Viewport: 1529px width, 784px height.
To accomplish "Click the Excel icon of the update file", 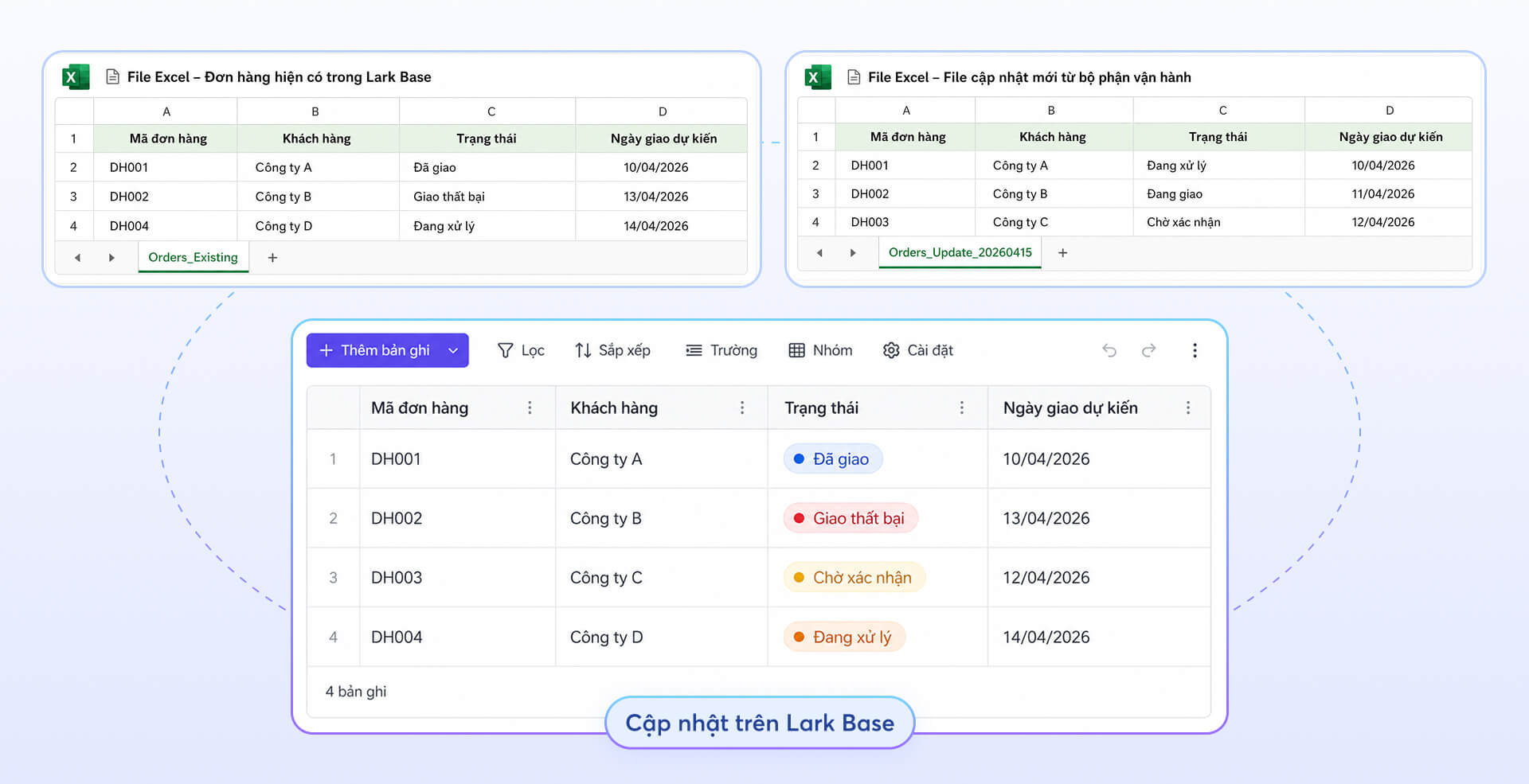I will tap(818, 77).
